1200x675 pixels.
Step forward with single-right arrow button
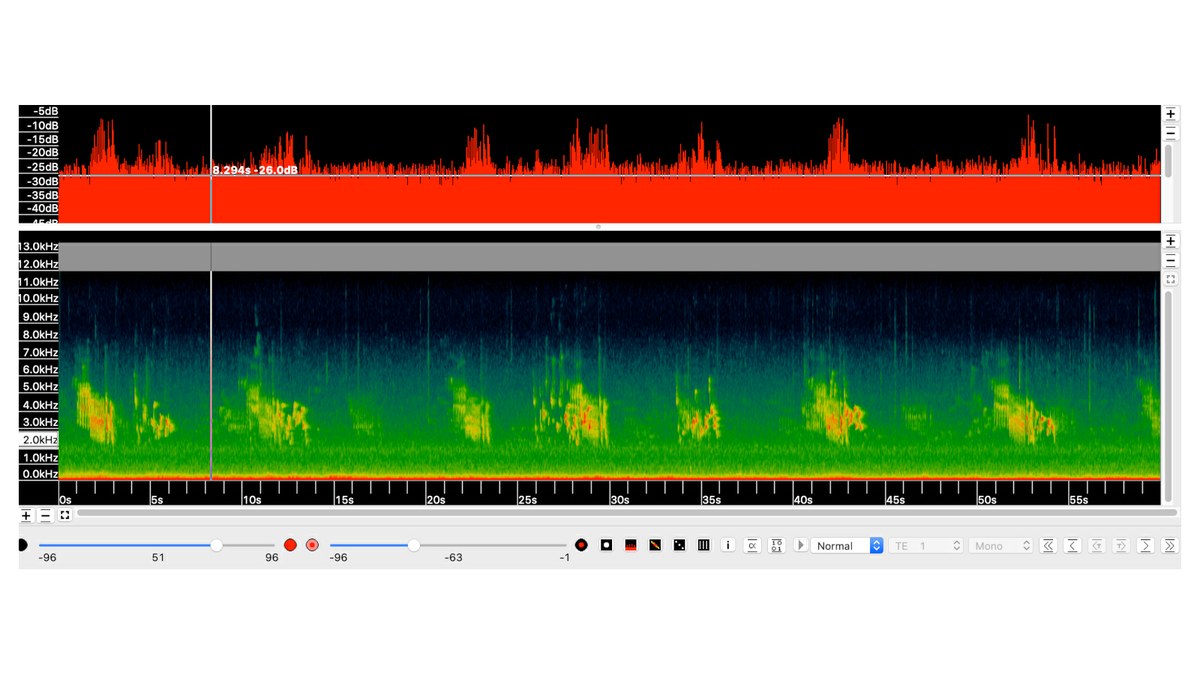coord(1146,545)
